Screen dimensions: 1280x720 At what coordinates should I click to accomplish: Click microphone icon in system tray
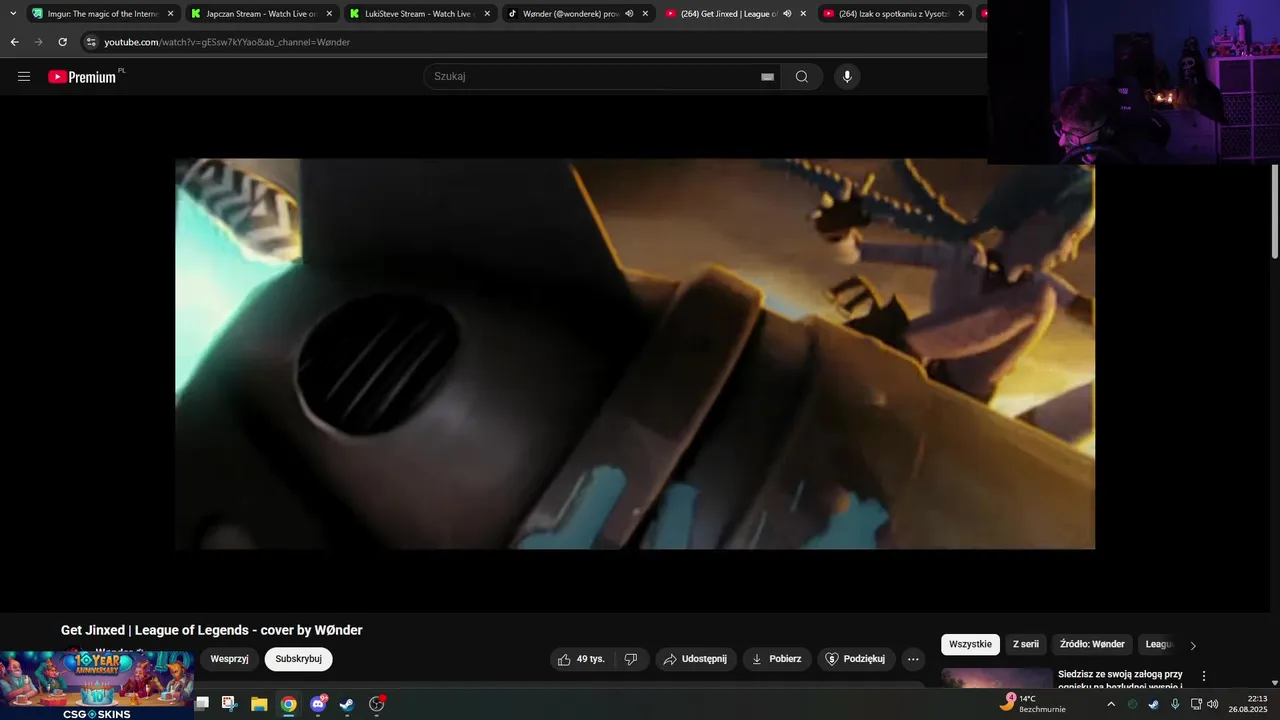(1175, 704)
